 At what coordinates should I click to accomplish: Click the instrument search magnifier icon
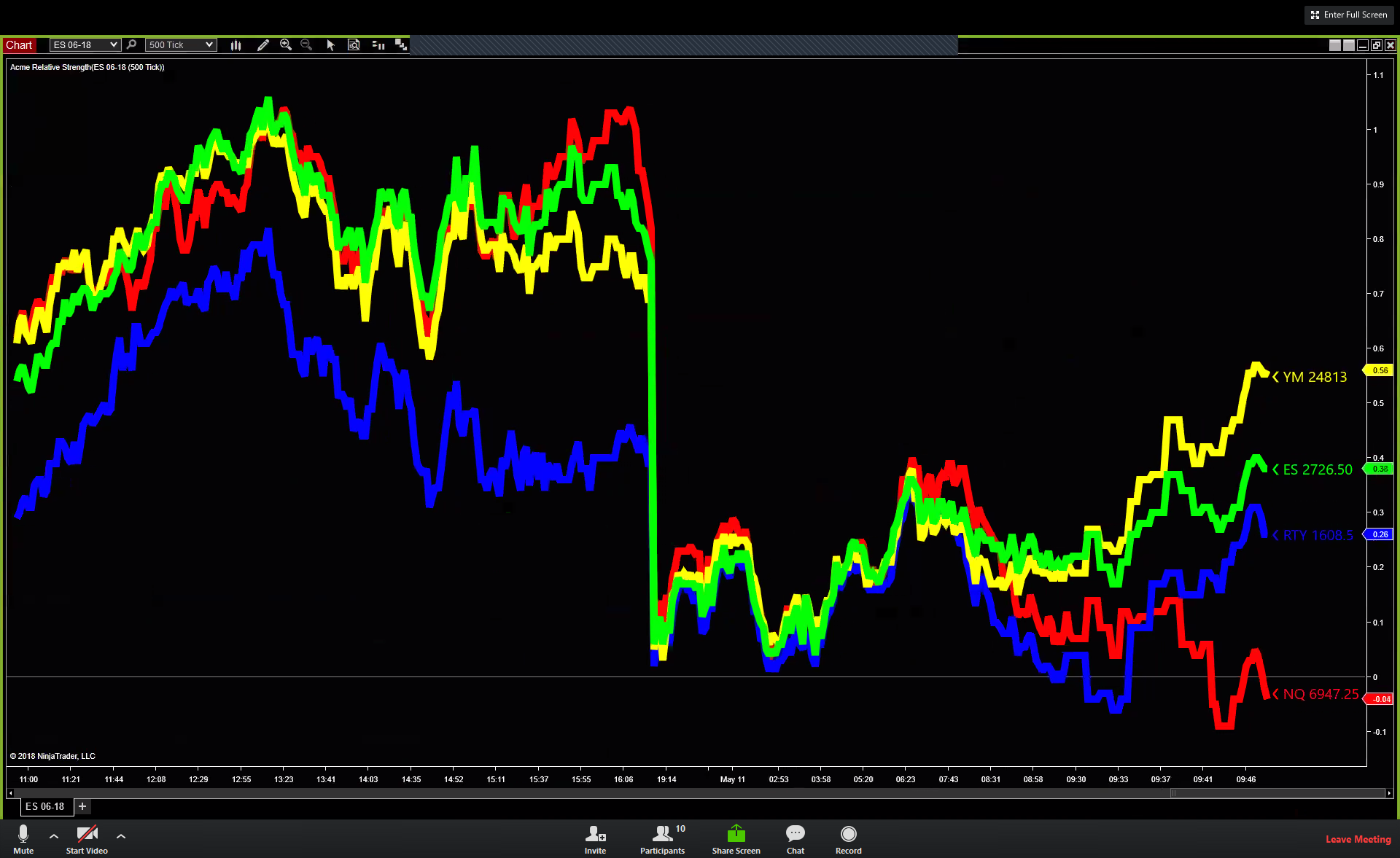point(132,45)
